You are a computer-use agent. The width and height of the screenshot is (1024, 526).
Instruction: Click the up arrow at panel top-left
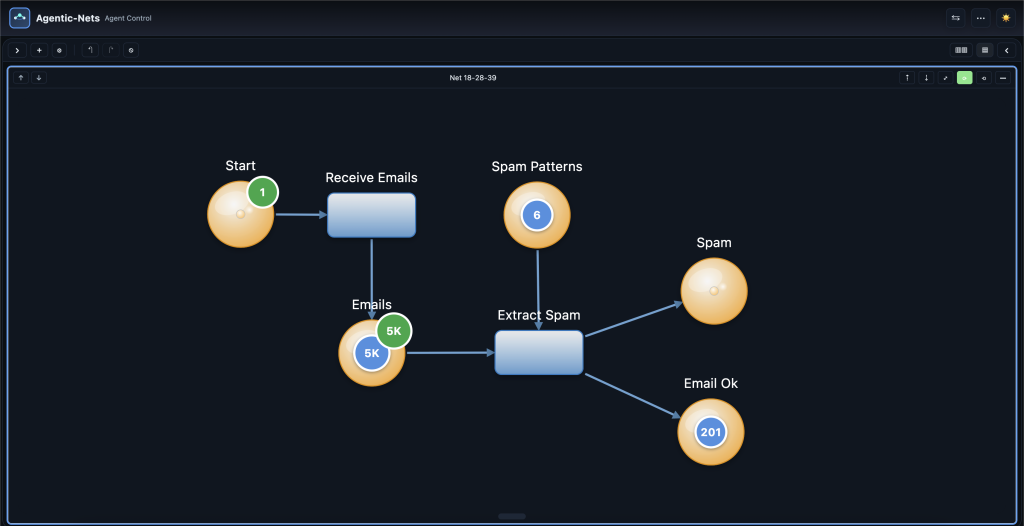(21, 77)
